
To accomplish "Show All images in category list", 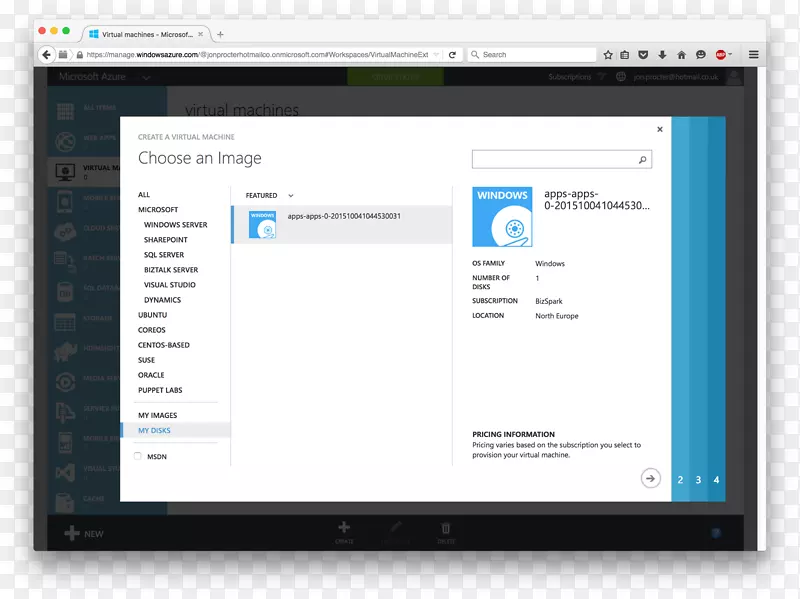I will coord(144,195).
